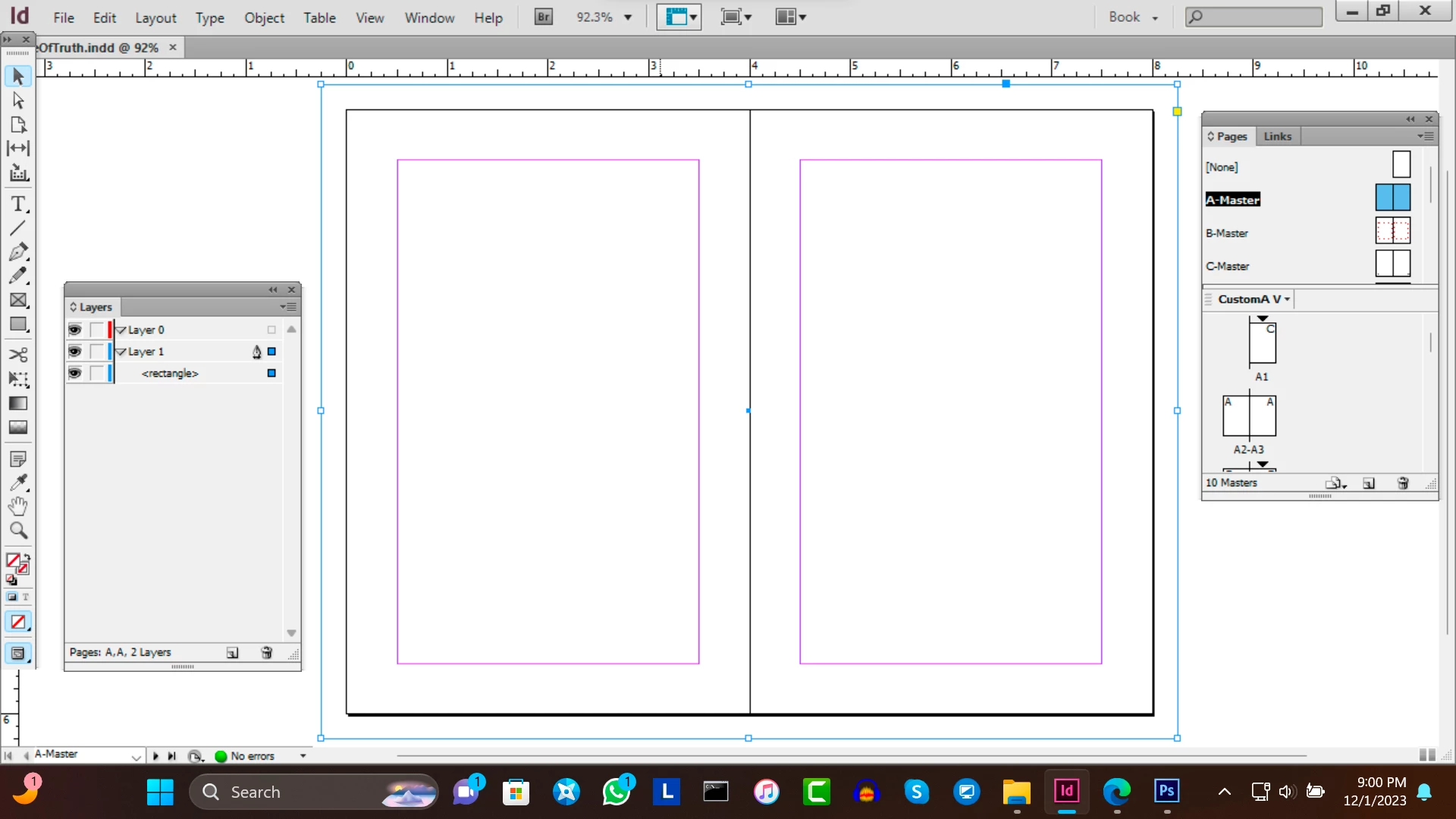Image resolution: width=1456 pixels, height=819 pixels.
Task: Switch to the Links tab
Action: tap(1277, 136)
